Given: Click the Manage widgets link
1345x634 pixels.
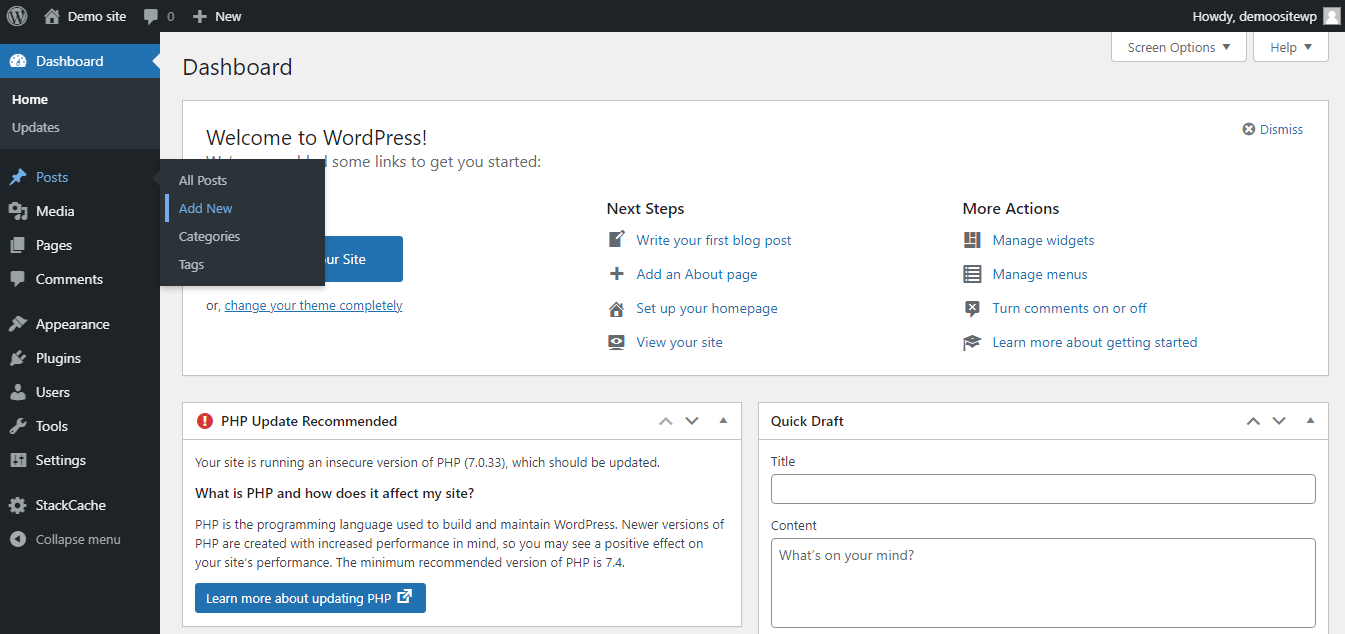Looking at the screenshot, I should [1043, 240].
